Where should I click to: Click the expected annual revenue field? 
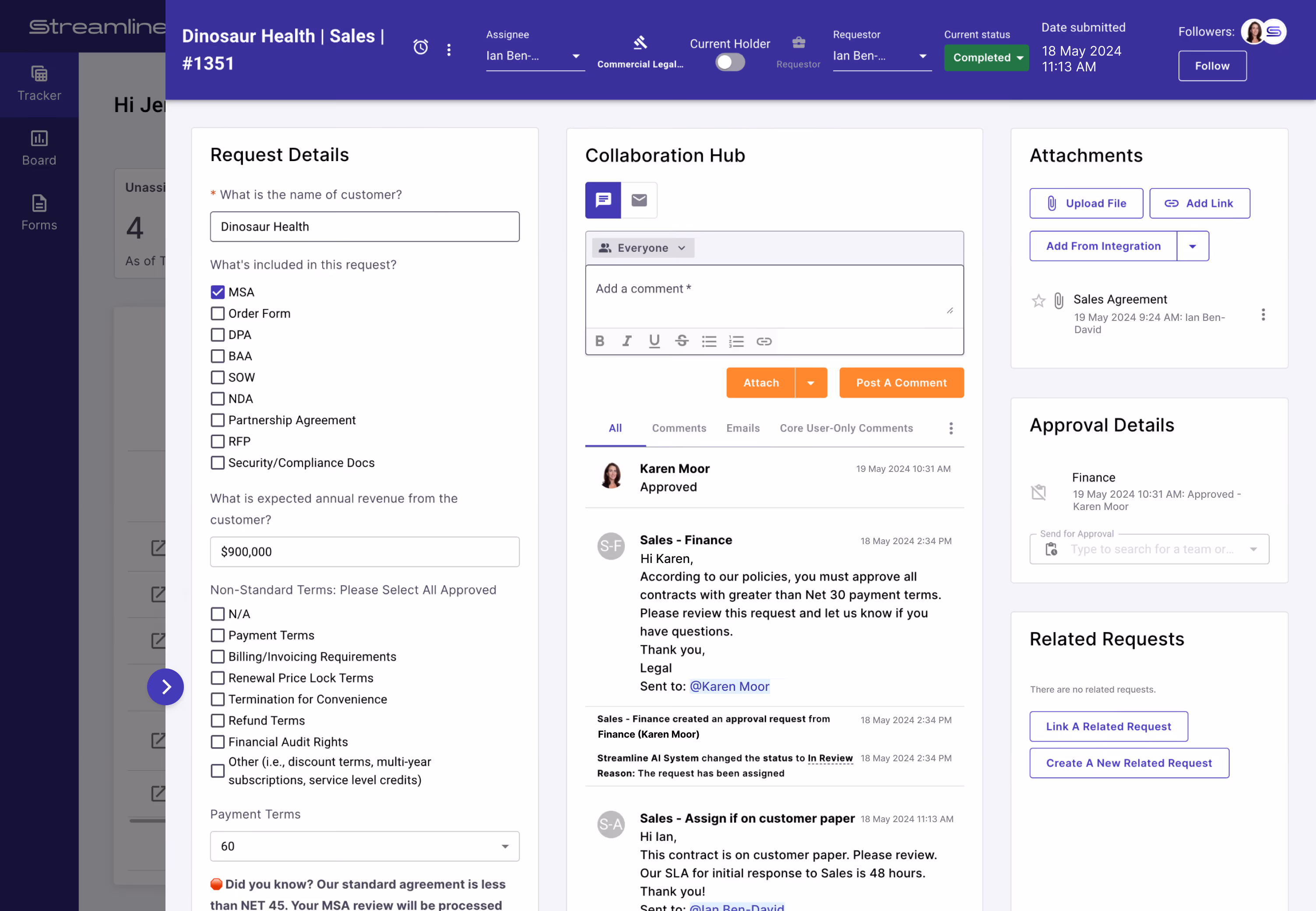tap(365, 552)
